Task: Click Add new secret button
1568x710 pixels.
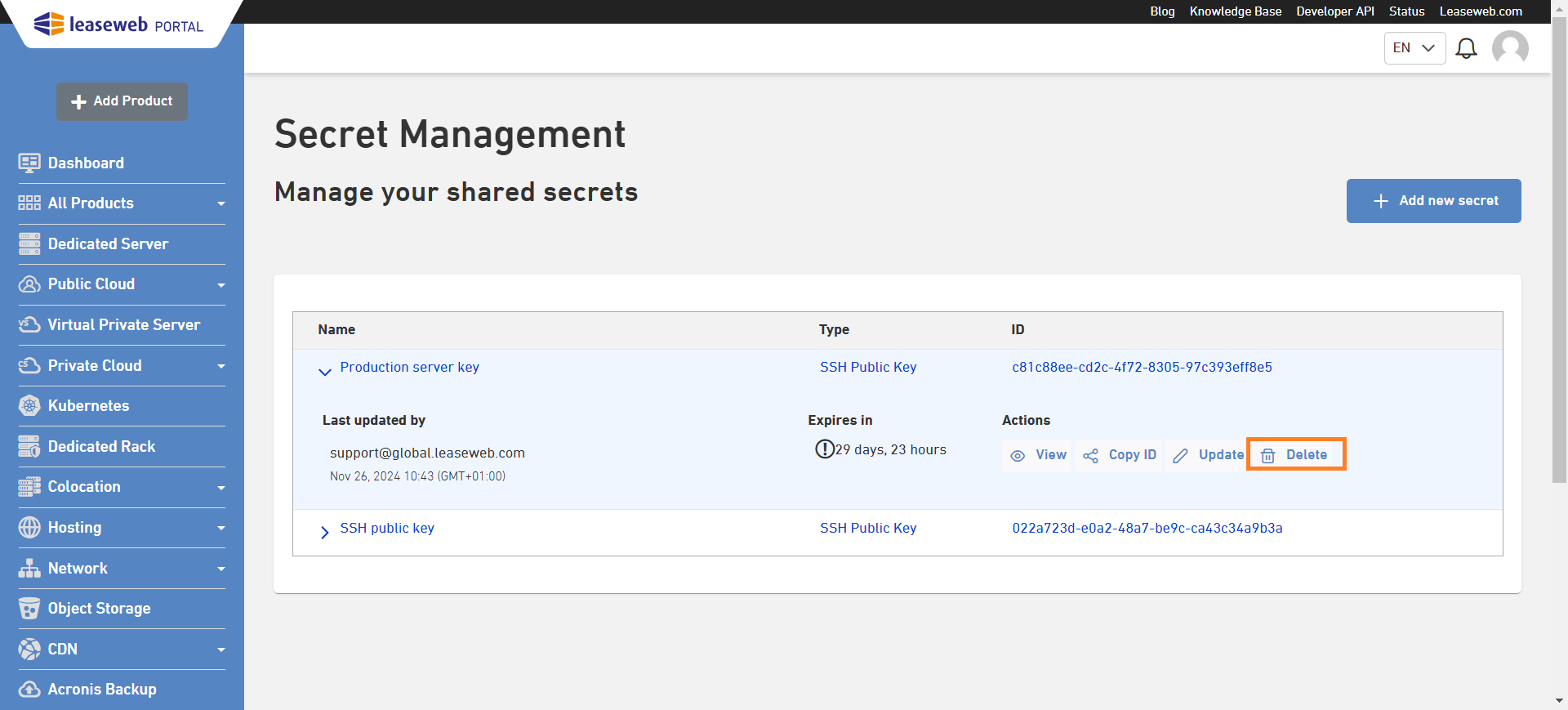Action: [x=1433, y=201]
